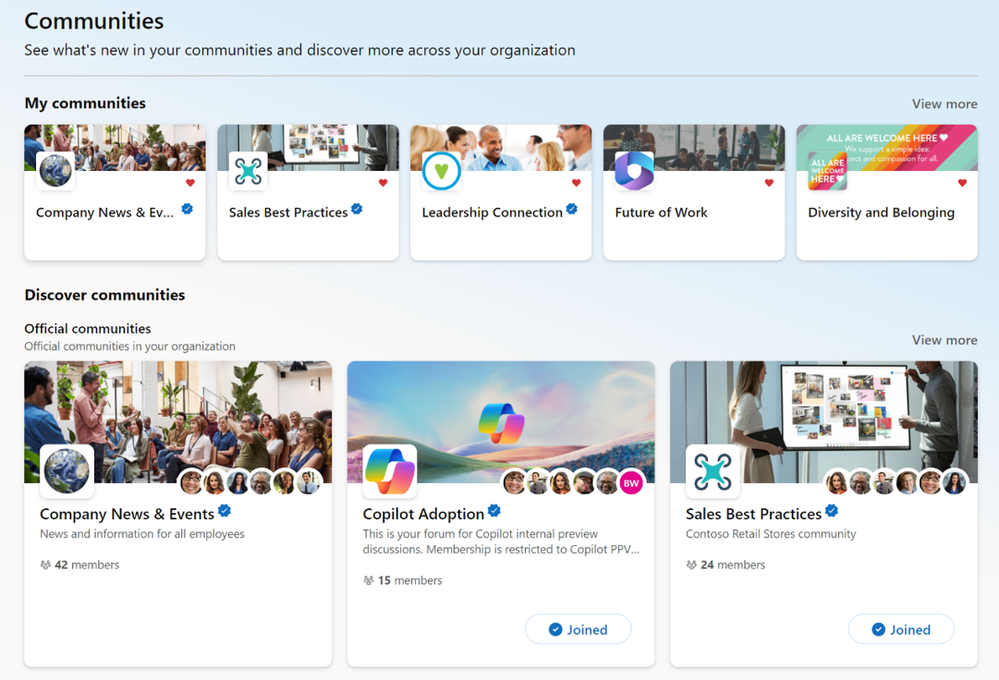The height and width of the screenshot is (680, 999).
Task: Click the BW member avatar on Copilot Adoption
Action: click(631, 483)
